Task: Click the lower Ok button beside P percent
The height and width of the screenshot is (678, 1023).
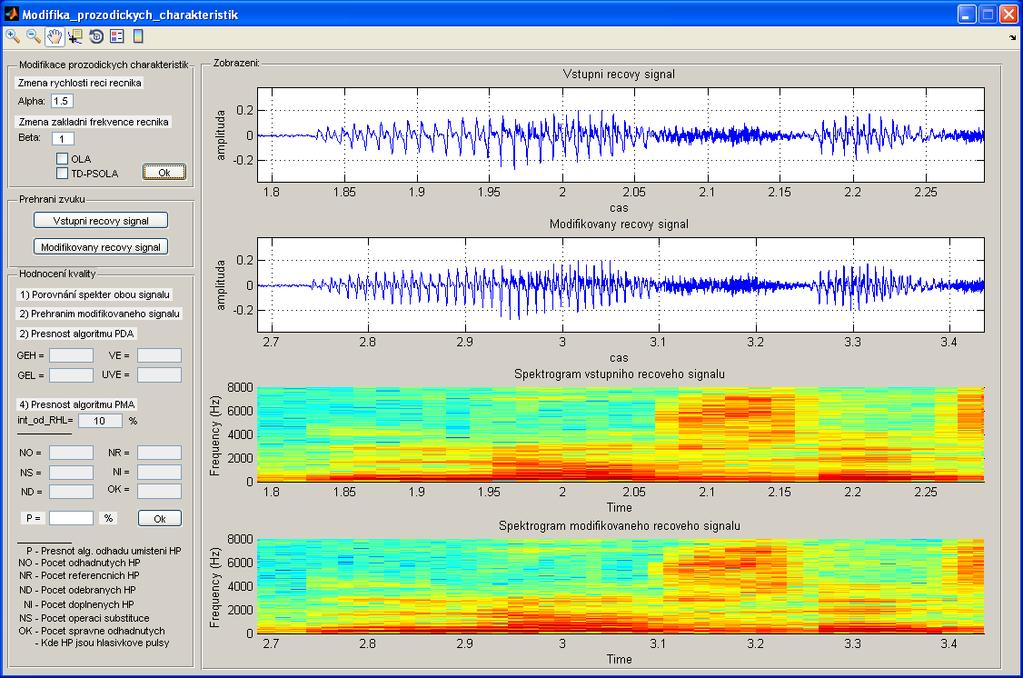Action: (160, 518)
